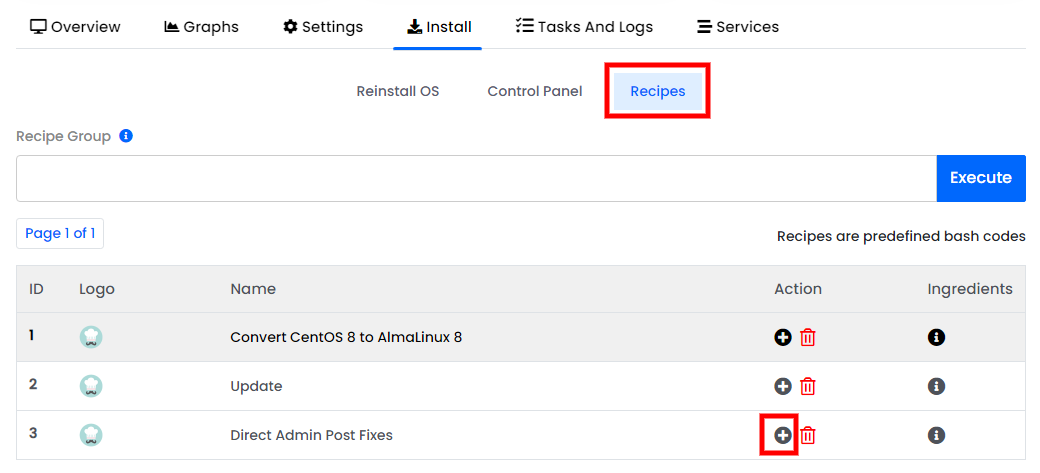Add the Convert CentOS 8 to AlmaLinux 8 recipe
This screenshot has height=473, width=1040.
tap(783, 337)
